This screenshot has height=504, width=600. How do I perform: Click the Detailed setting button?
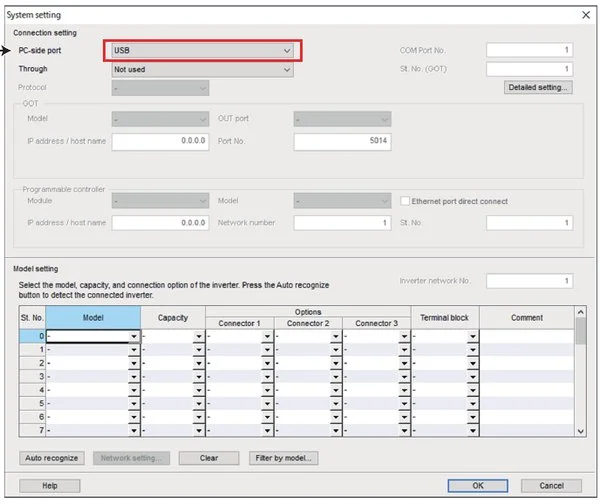click(538, 87)
